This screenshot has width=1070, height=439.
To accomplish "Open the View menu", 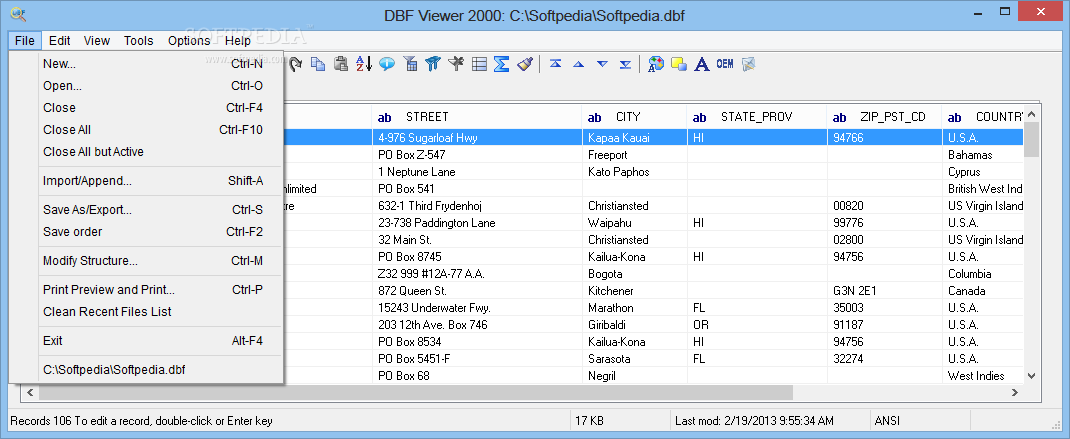I will click(x=97, y=40).
